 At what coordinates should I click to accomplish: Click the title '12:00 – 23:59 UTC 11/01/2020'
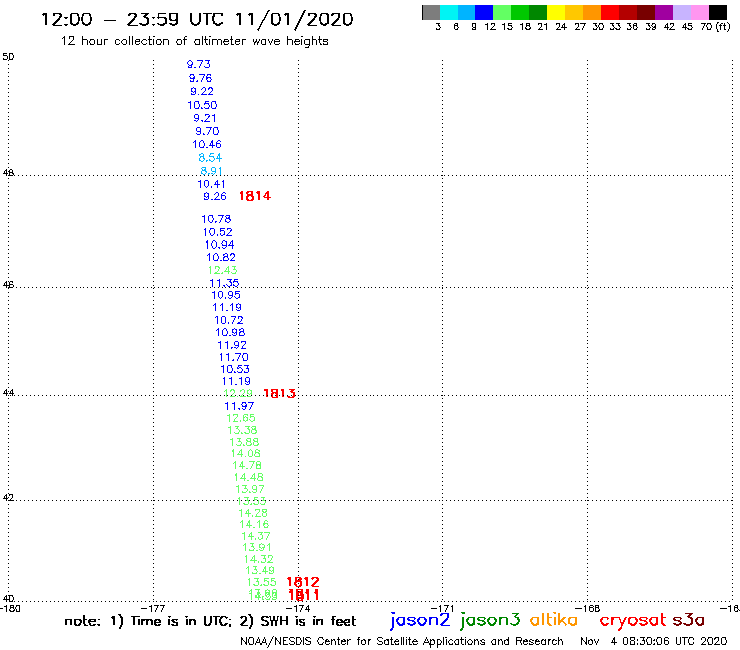(x=197, y=19)
